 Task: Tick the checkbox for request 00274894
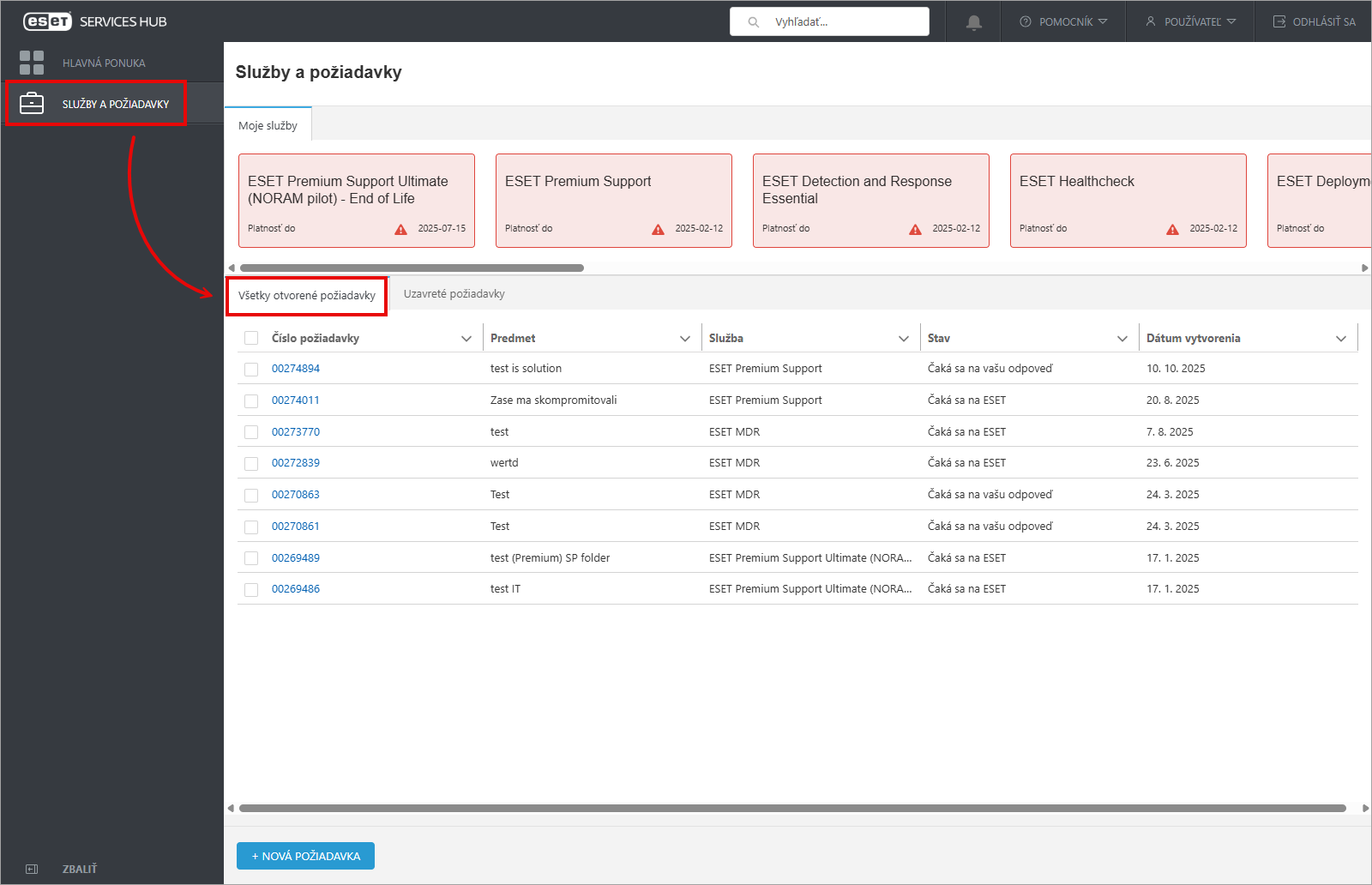coord(251,369)
